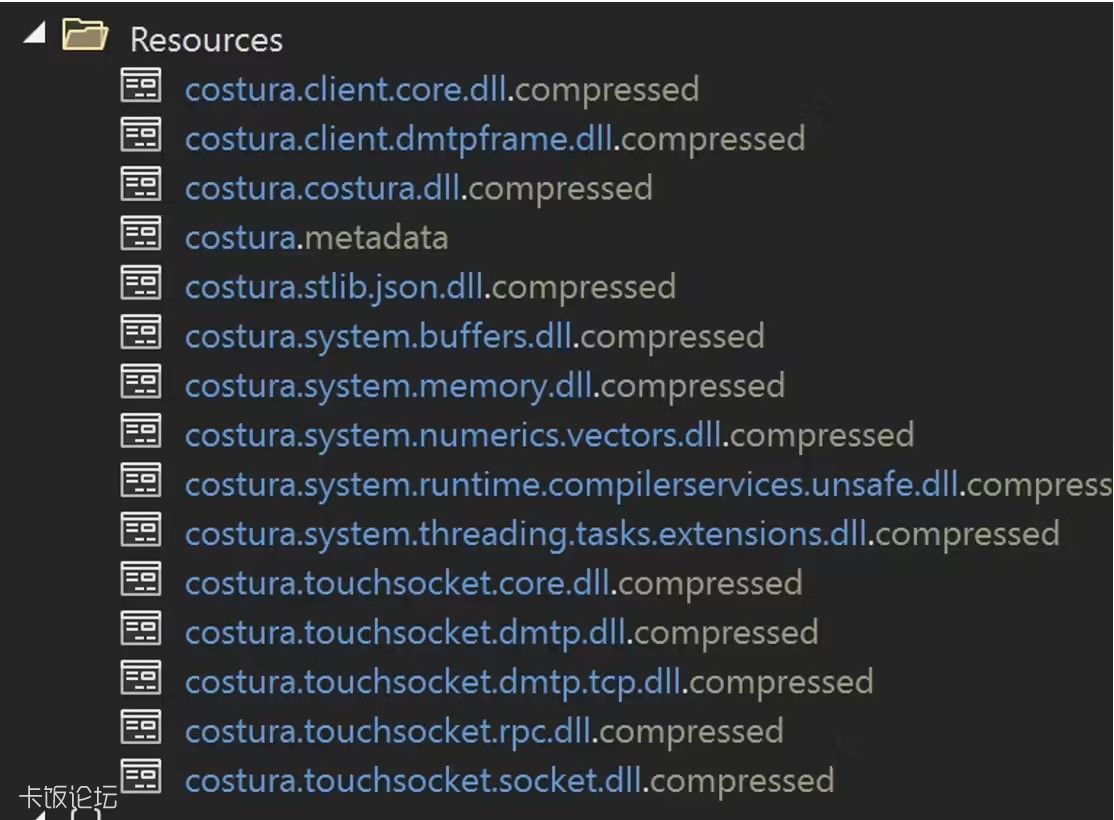Open costura.touchsocket.rpc.dll.compressed resource
Viewport: 1114px width, 820px height.
[x=484, y=732]
